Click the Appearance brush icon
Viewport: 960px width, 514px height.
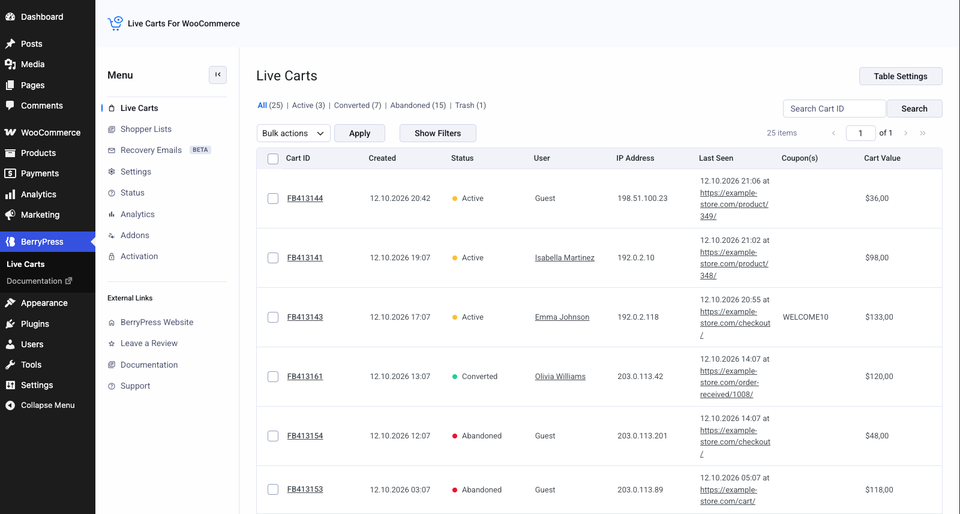[x=10, y=303]
